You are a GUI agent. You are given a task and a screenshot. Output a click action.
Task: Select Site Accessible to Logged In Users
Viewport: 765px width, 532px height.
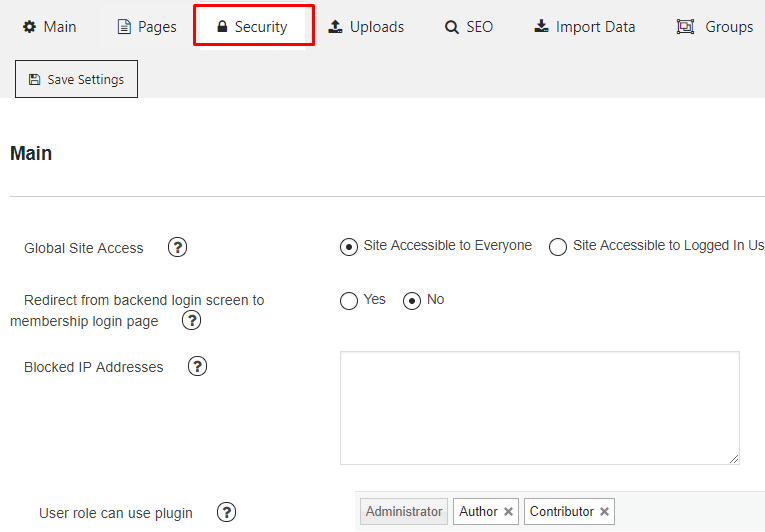click(x=558, y=247)
